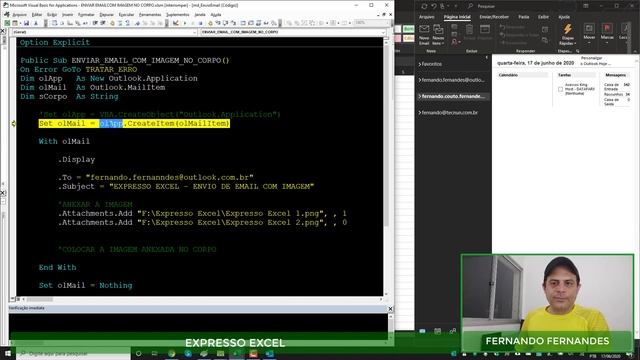Open the Arquivo menu in VBA editor
The image size is (640, 360).
coord(19,14)
